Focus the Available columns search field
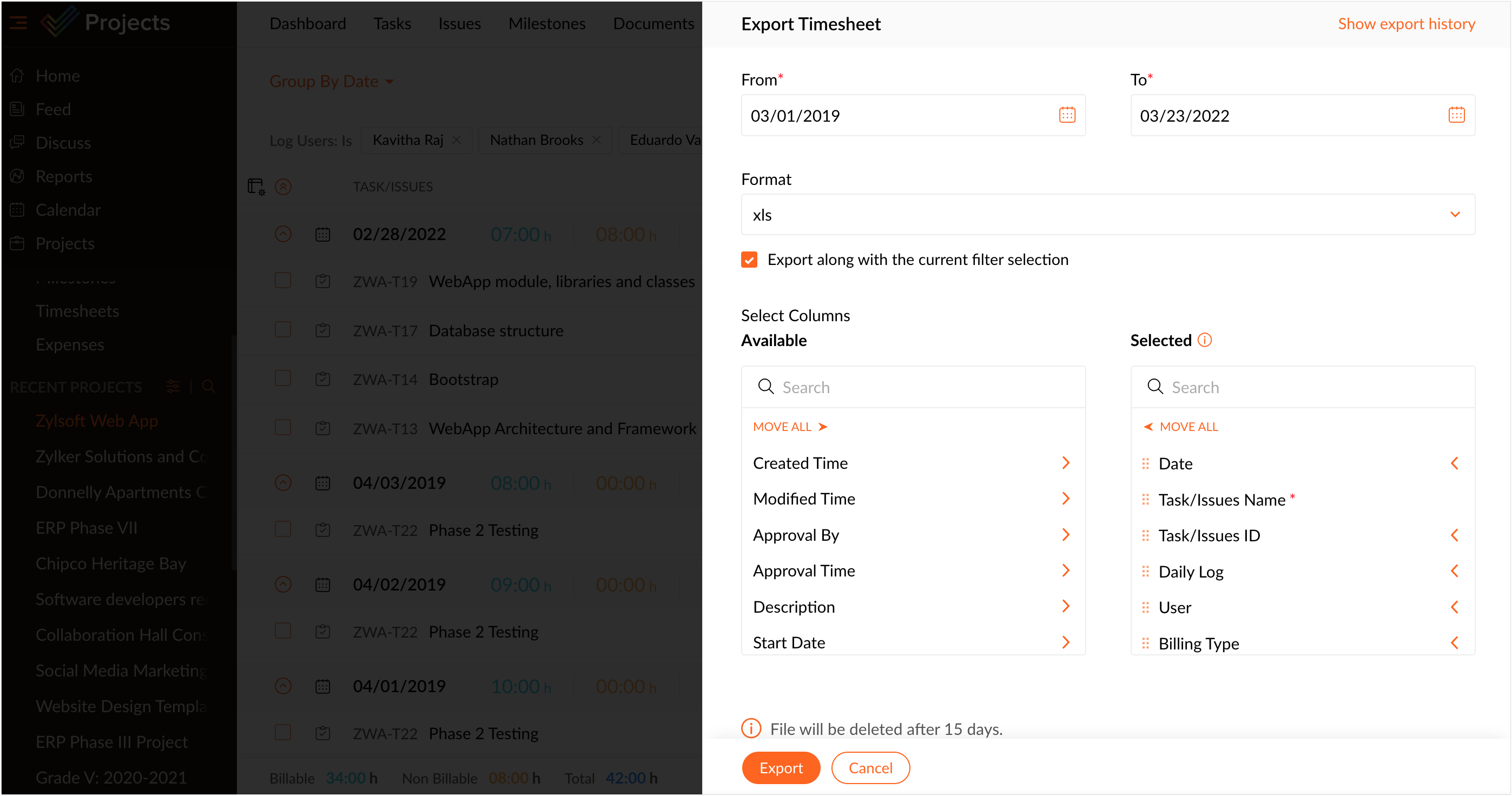Screen dimensions: 1512x796 click(x=913, y=387)
